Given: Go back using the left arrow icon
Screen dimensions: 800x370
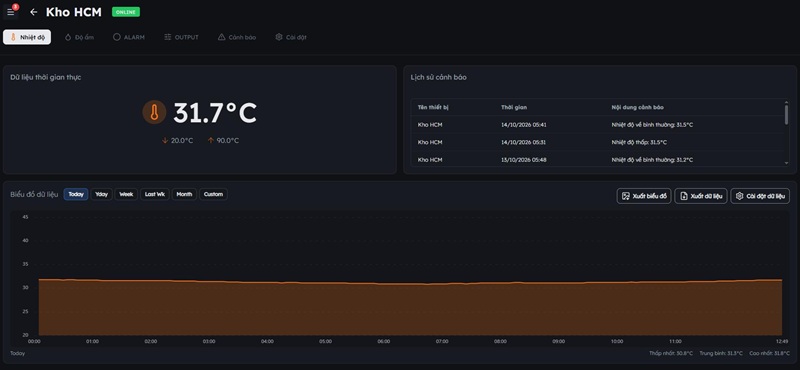Looking at the screenshot, I should pyautogui.click(x=34, y=12).
